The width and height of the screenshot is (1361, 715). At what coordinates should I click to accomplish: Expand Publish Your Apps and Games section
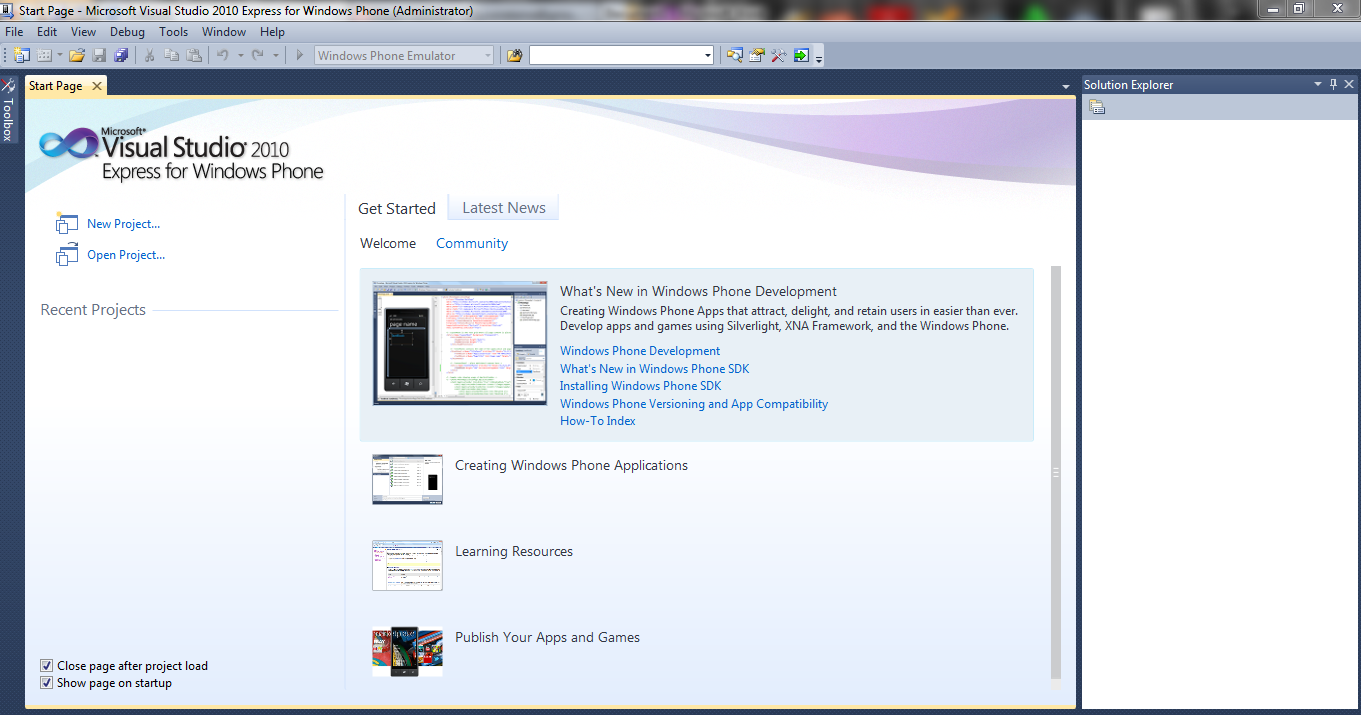[547, 637]
